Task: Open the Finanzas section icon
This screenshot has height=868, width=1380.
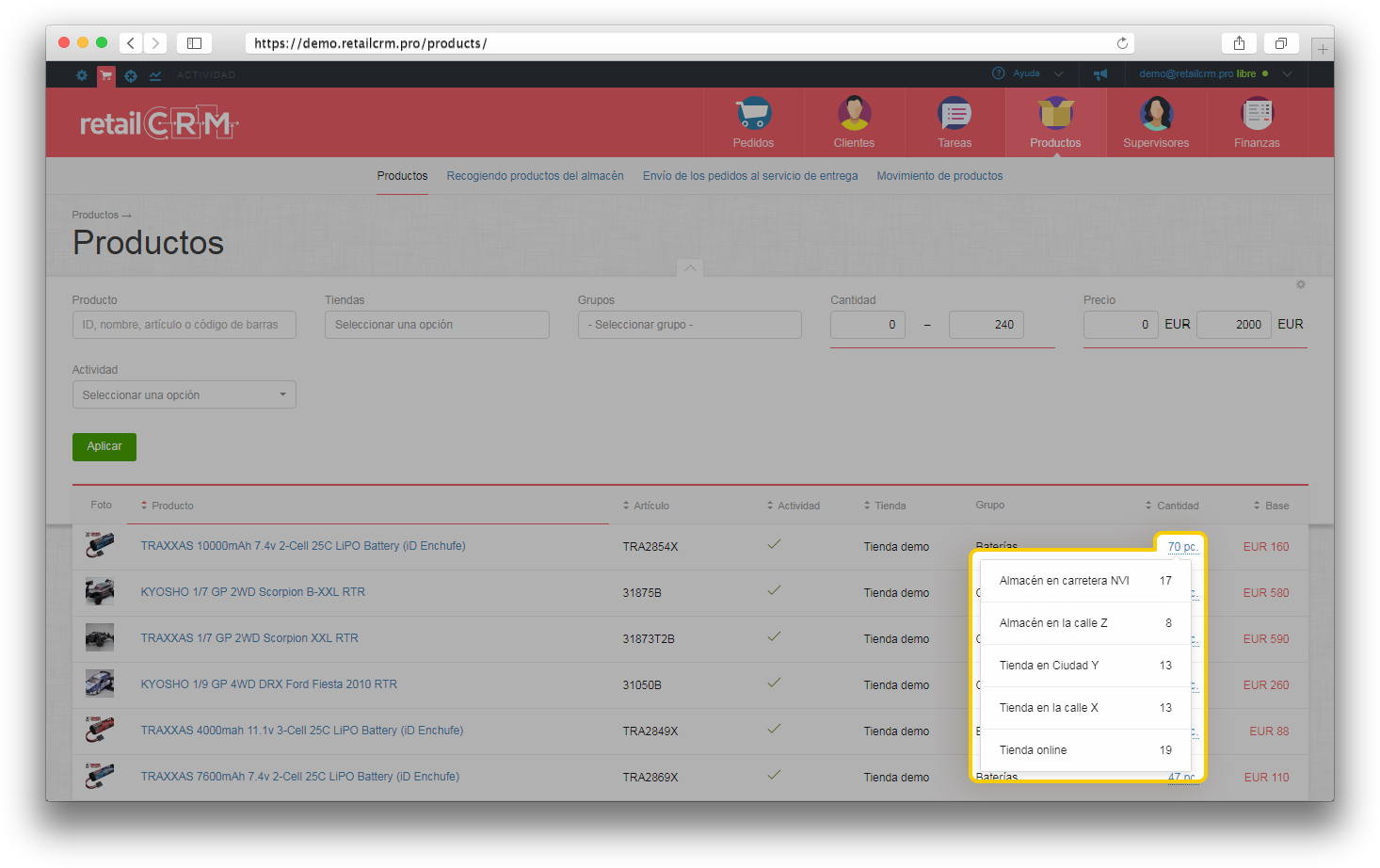Action: click(1257, 114)
